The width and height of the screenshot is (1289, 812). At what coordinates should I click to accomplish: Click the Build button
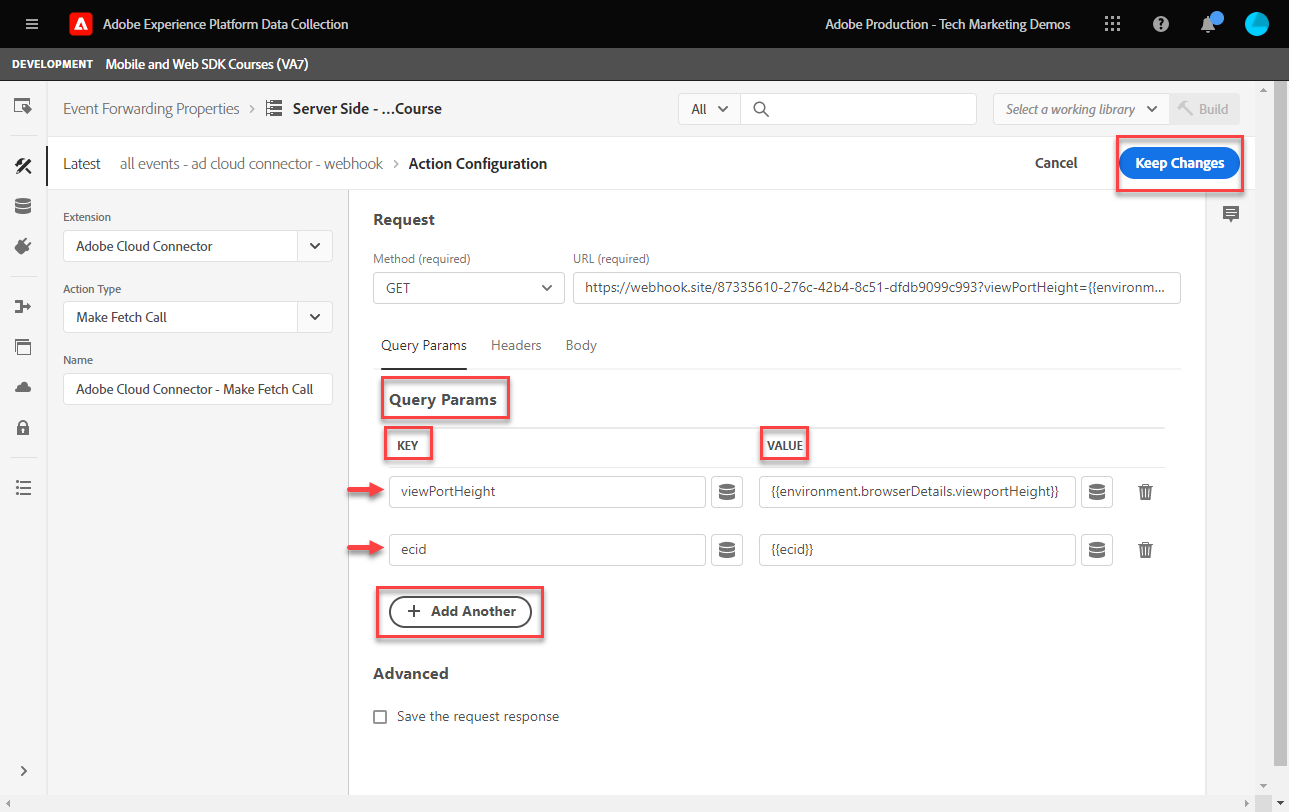1204,109
